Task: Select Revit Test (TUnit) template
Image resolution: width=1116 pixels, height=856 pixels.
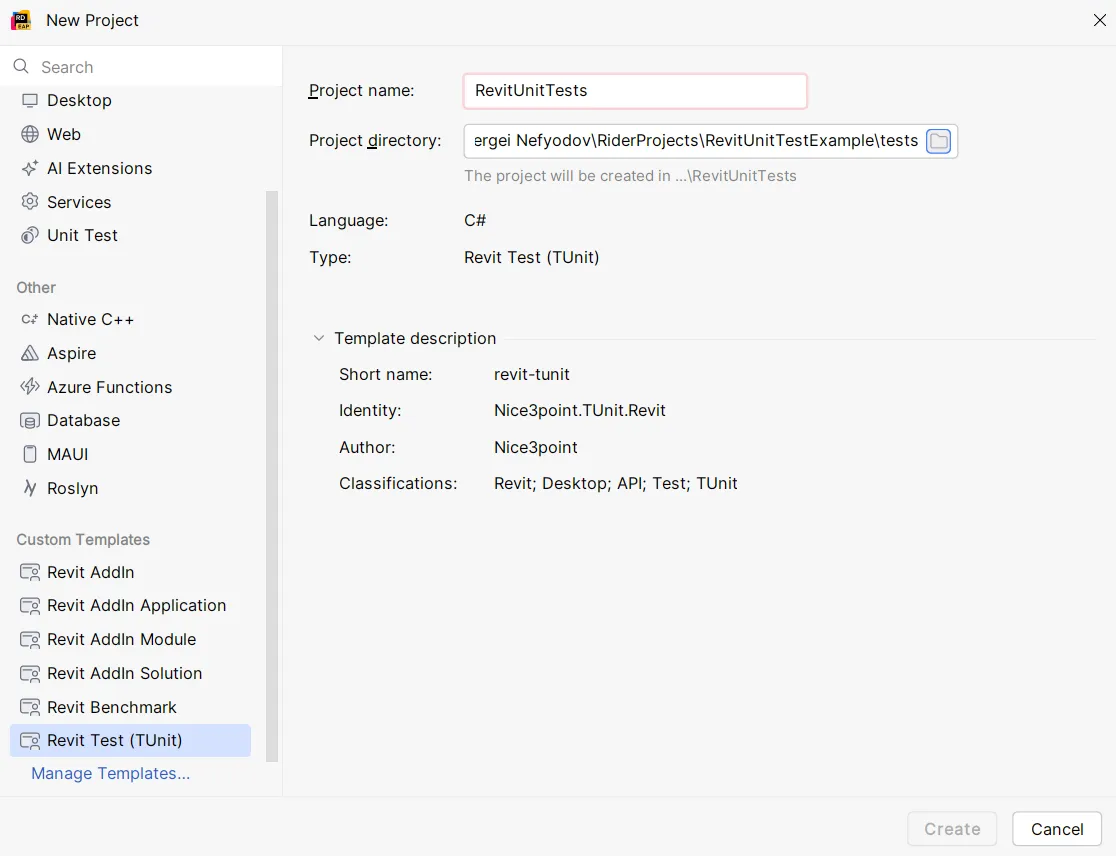Action: pos(130,741)
